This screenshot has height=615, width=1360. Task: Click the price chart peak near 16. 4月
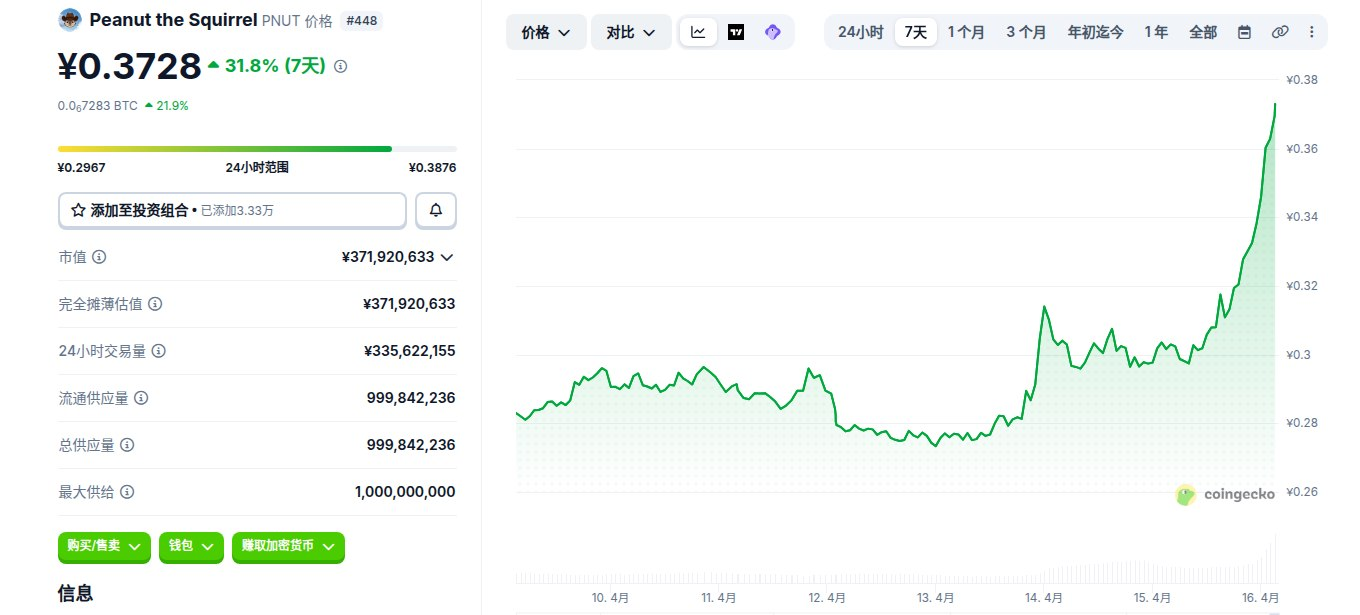(x=1274, y=104)
